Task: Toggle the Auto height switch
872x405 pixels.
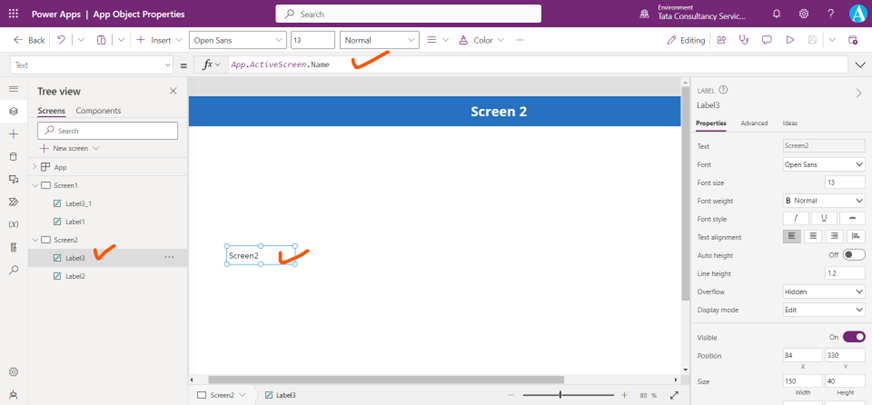Action: (853, 255)
